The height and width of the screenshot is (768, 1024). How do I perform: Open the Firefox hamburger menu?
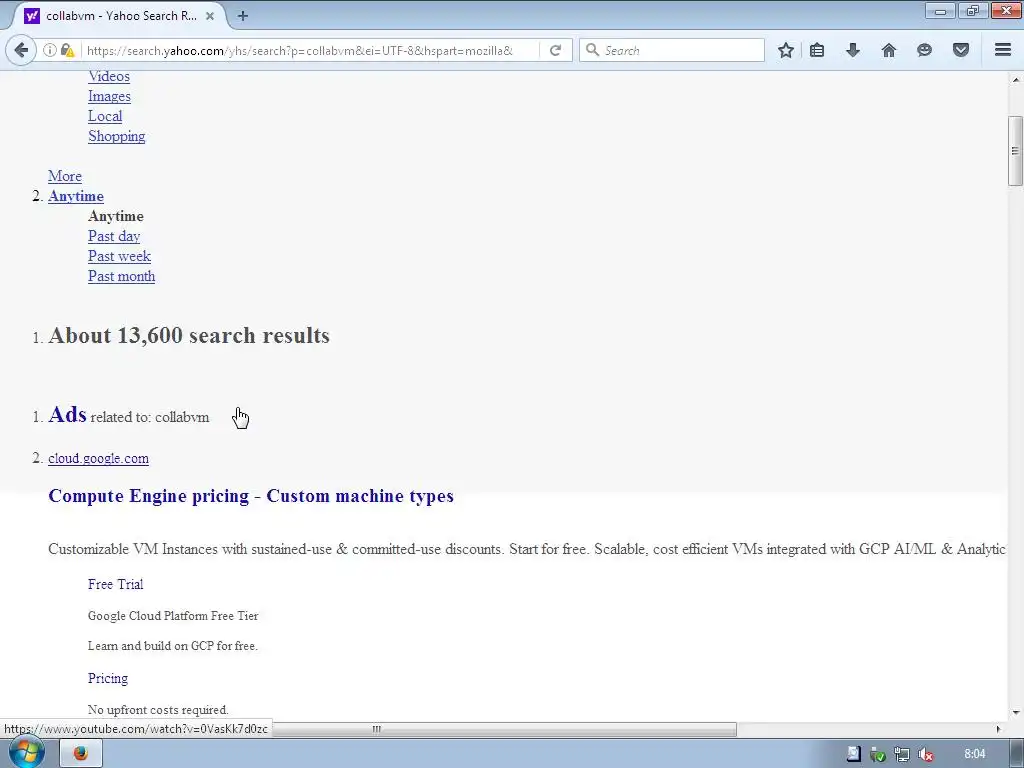click(1003, 50)
